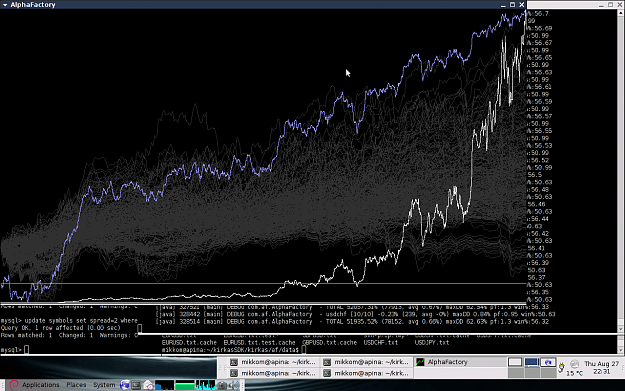
Task: Click terminal scrollbar up arrow
Action: (x=621, y=13)
